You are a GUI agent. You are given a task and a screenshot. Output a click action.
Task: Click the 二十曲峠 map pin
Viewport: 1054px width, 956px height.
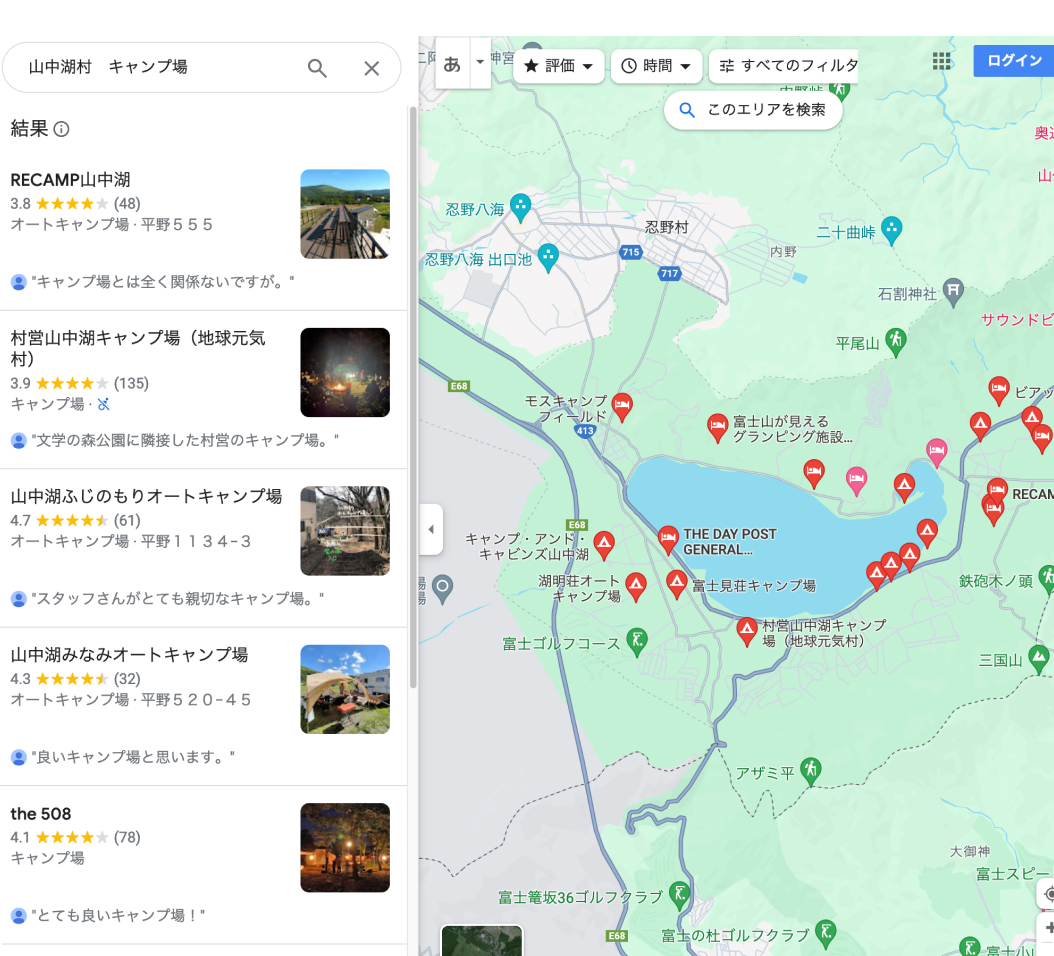891,230
